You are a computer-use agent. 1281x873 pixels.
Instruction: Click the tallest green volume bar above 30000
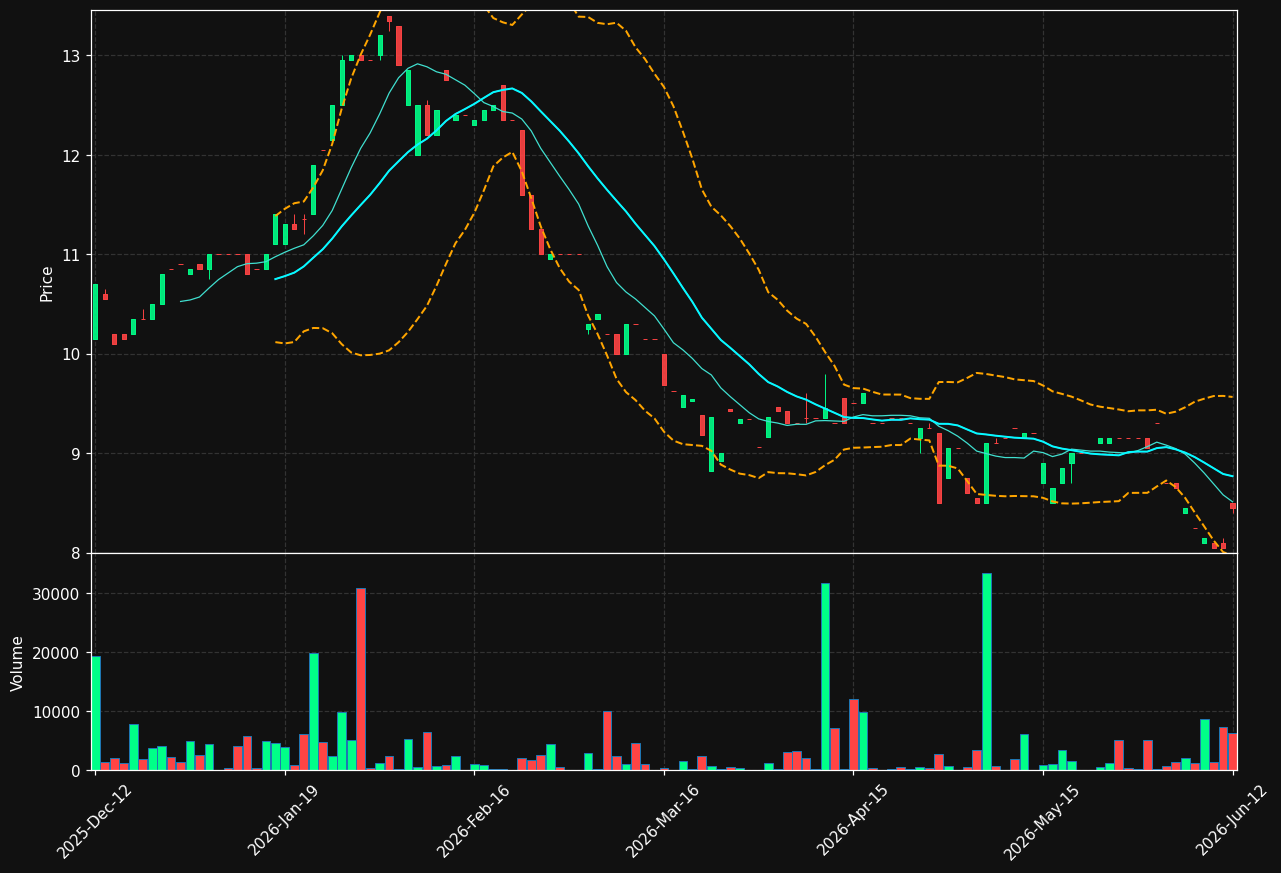pyautogui.click(x=986, y=672)
